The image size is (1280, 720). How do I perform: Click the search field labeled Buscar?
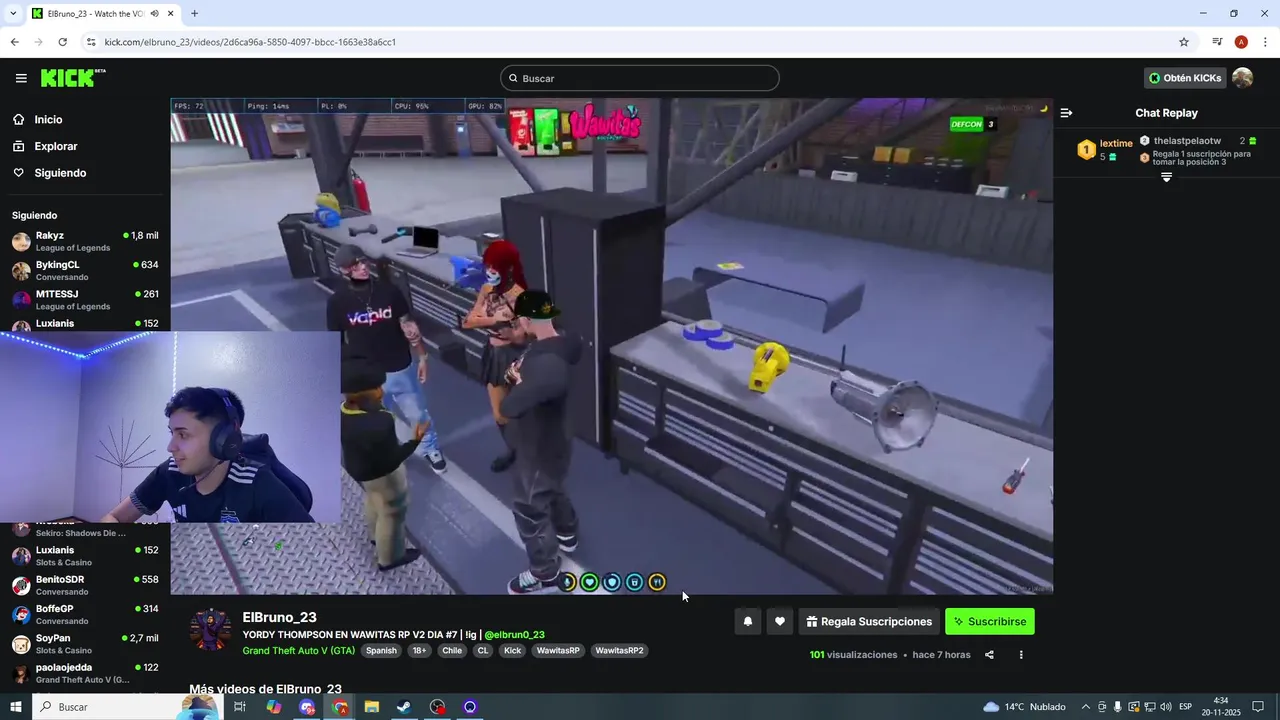pos(640,78)
